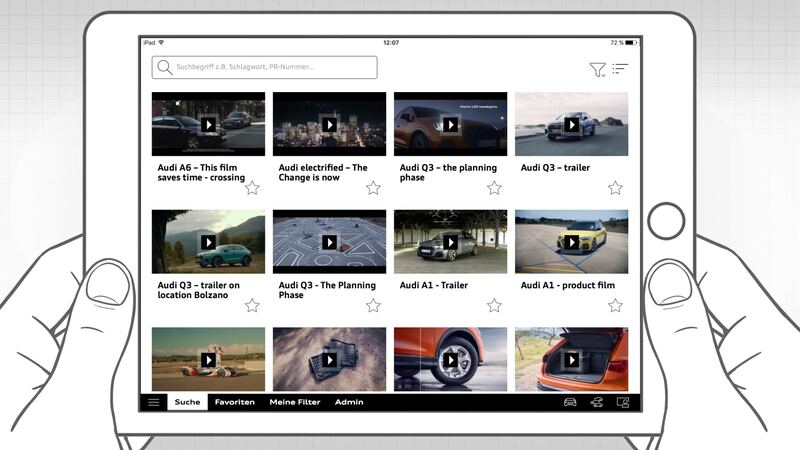Click the iPad home button
The image size is (800, 450).
click(x=666, y=220)
